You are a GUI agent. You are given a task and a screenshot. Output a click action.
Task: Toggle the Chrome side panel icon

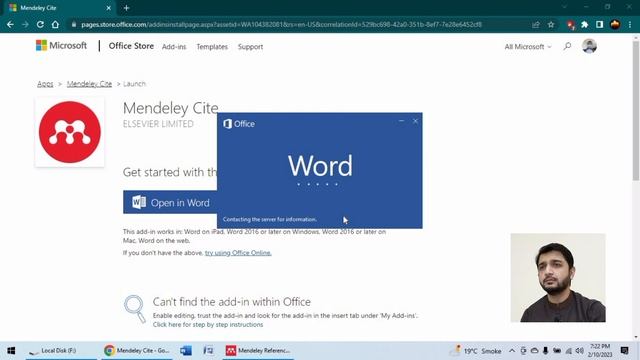(x=599, y=24)
